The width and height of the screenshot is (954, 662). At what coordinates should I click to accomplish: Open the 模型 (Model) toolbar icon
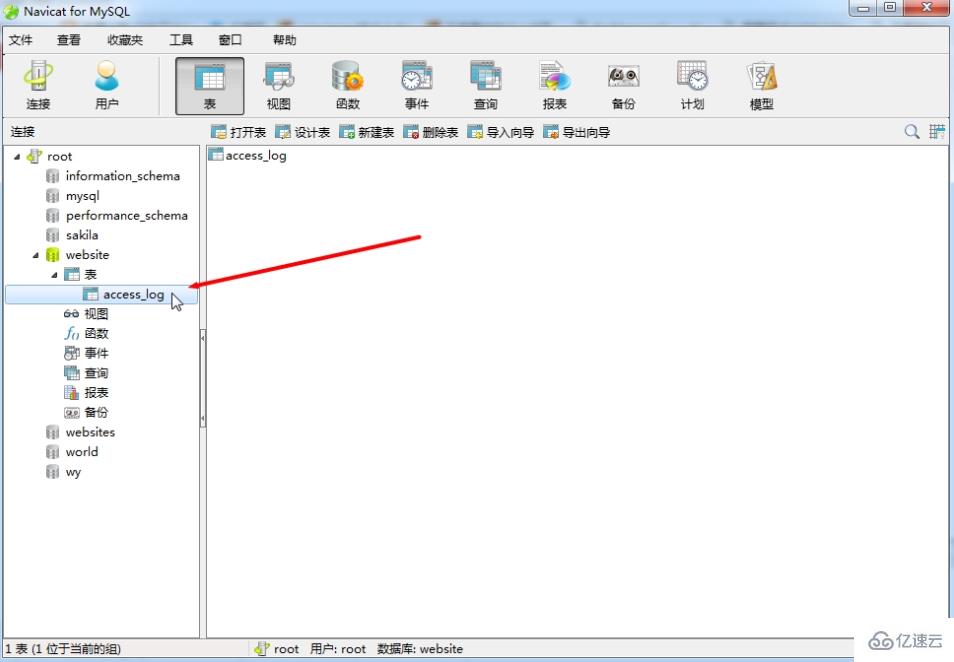(761, 85)
